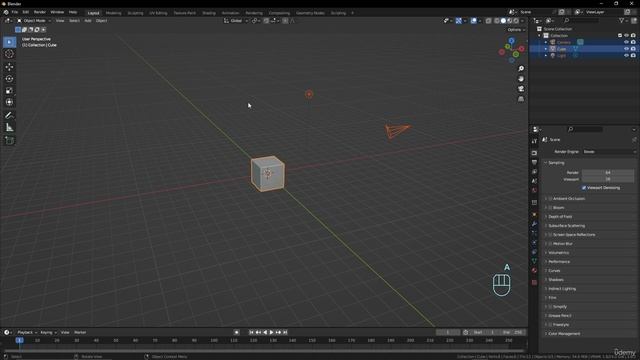Select the Scale tool

tap(9, 90)
